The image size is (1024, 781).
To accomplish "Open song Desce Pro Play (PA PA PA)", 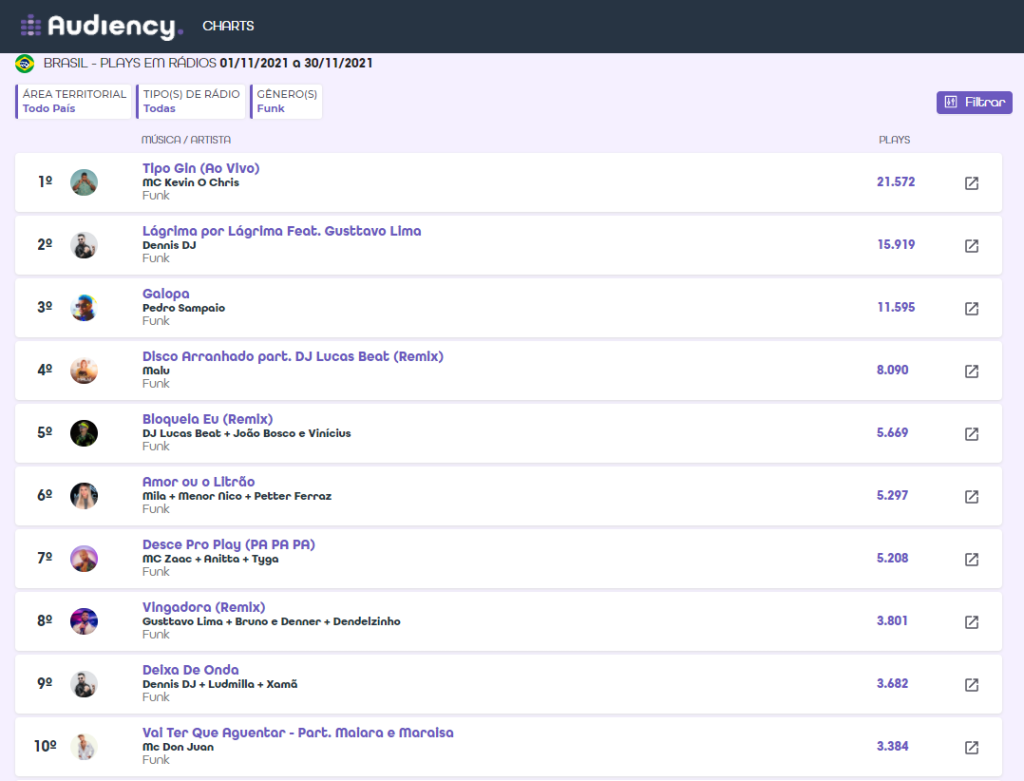I will tap(229, 544).
